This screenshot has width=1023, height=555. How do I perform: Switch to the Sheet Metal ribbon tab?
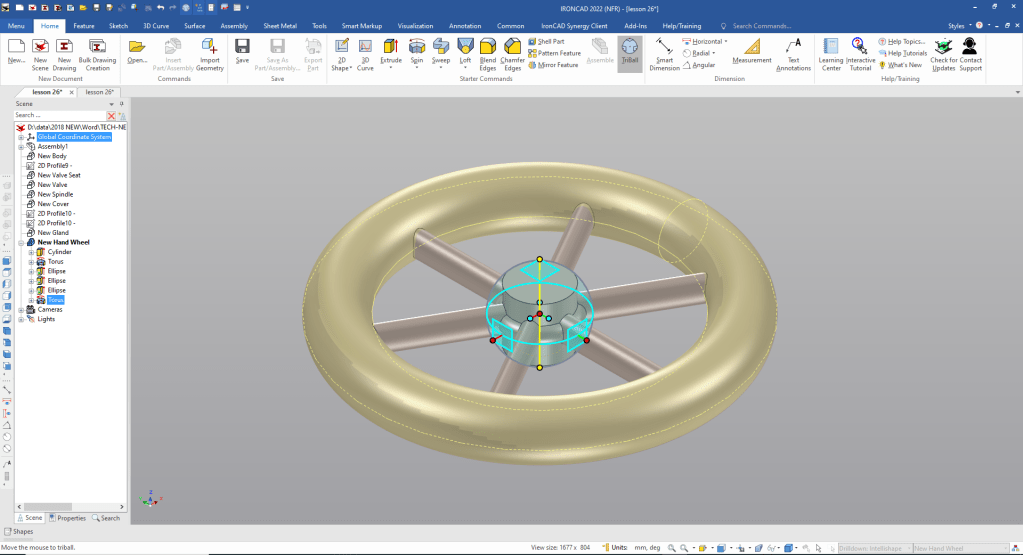[x=279, y=25]
